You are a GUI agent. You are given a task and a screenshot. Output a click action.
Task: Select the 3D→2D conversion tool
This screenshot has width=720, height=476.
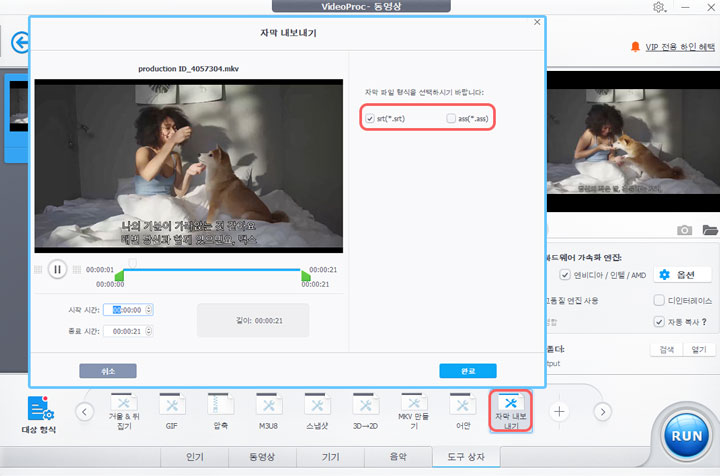pyautogui.click(x=366, y=411)
